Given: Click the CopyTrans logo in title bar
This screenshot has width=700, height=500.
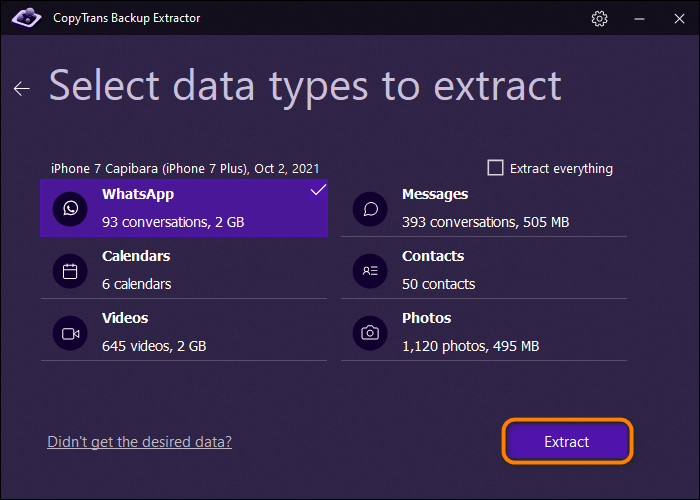Looking at the screenshot, I should [x=26, y=18].
